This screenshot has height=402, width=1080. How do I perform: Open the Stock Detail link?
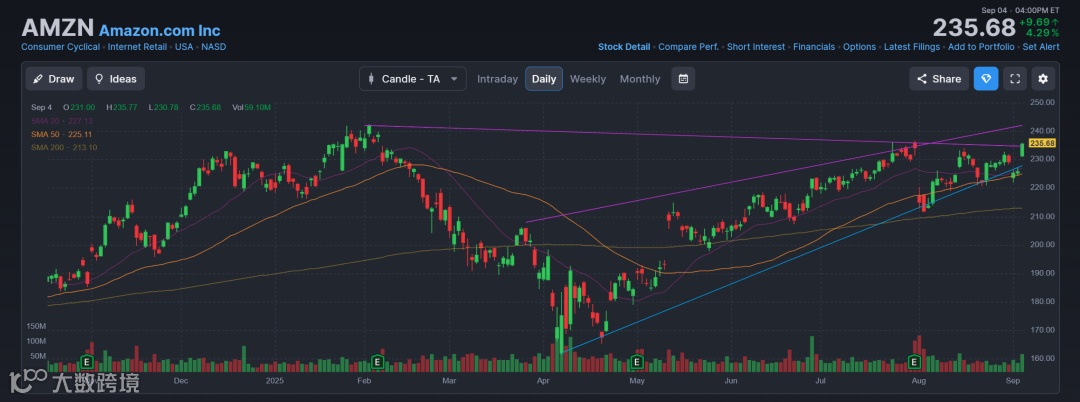pos(623,47)
